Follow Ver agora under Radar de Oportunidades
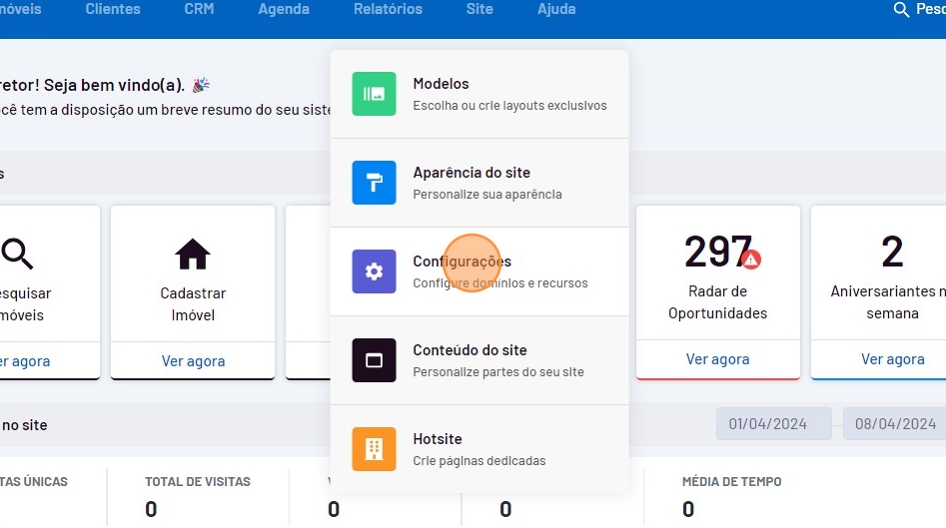Image resolution: width=946 pixels, height=528 pixels. (717, 359)
